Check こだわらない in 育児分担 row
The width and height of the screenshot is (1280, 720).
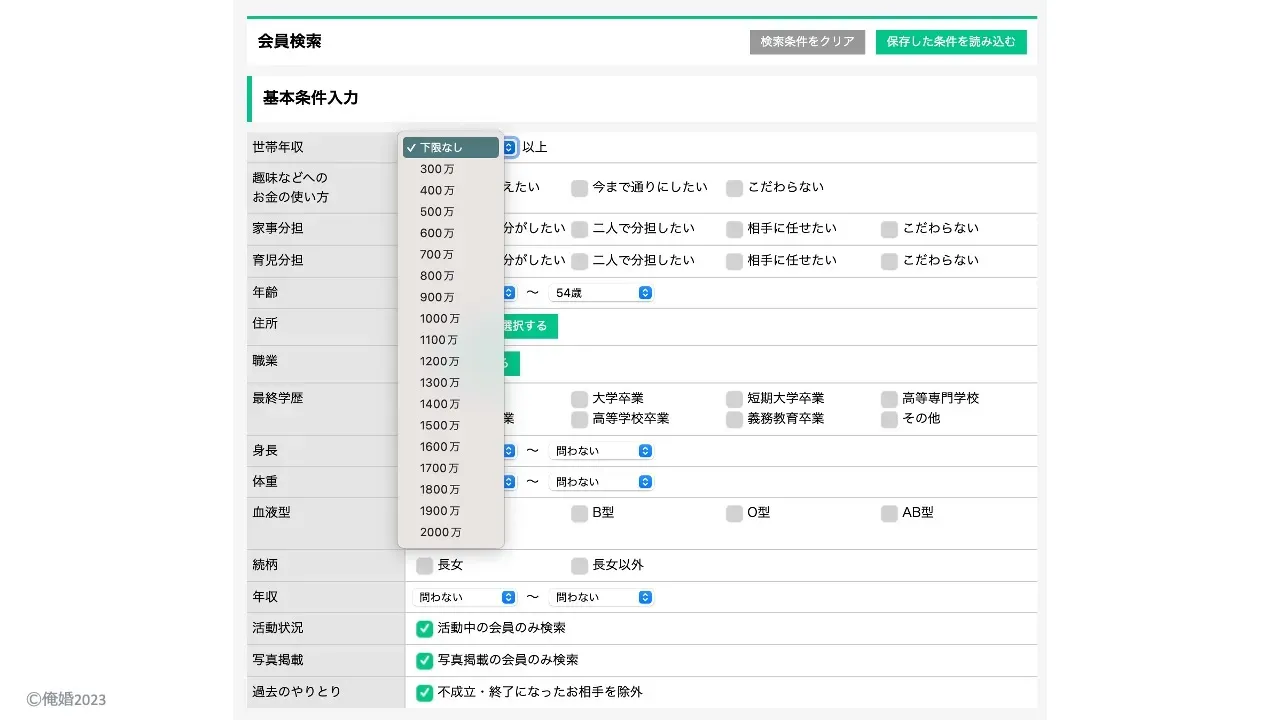[x=890, y=261]
